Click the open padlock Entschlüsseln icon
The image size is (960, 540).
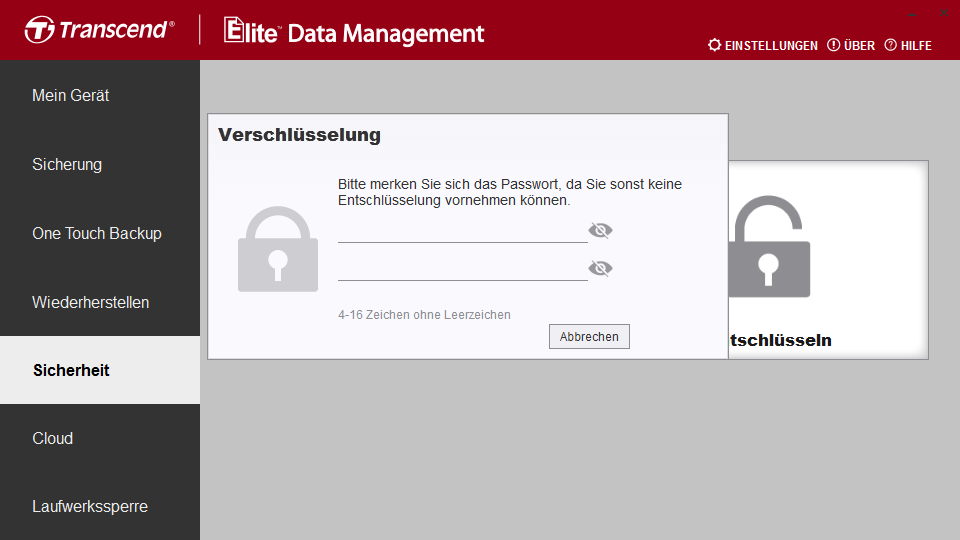tap(769, 246)
